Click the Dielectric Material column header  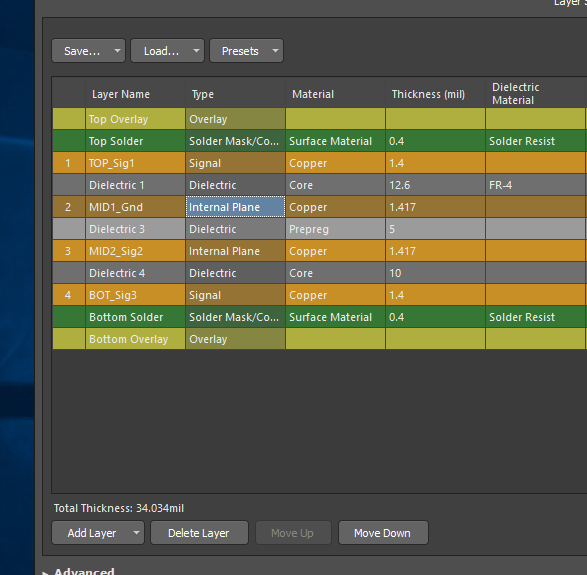535,94
